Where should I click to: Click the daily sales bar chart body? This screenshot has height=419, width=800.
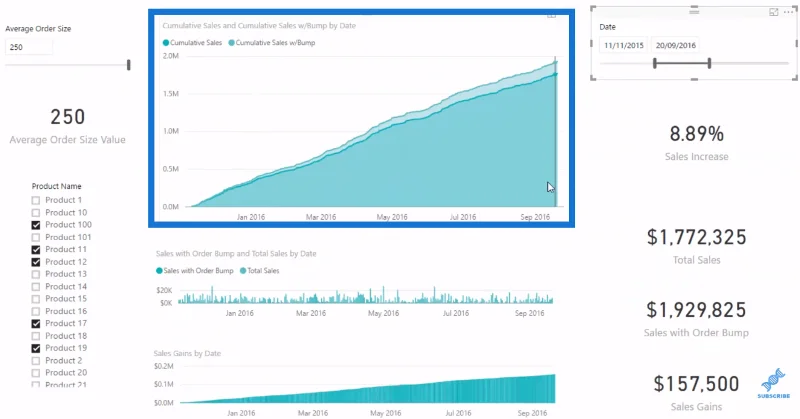[x=365, y=295]
